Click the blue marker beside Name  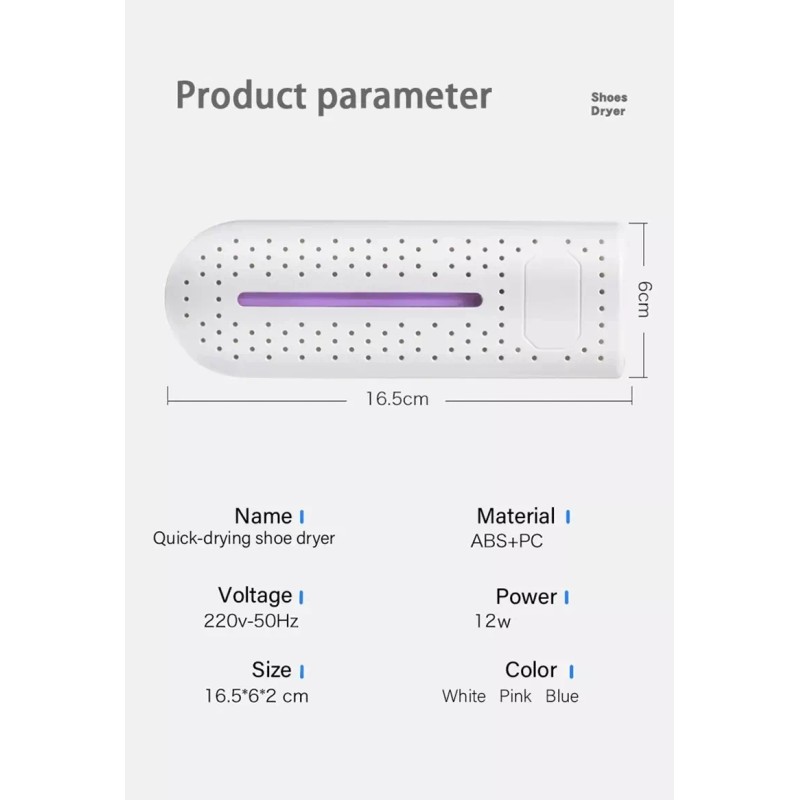pos(302,517)
